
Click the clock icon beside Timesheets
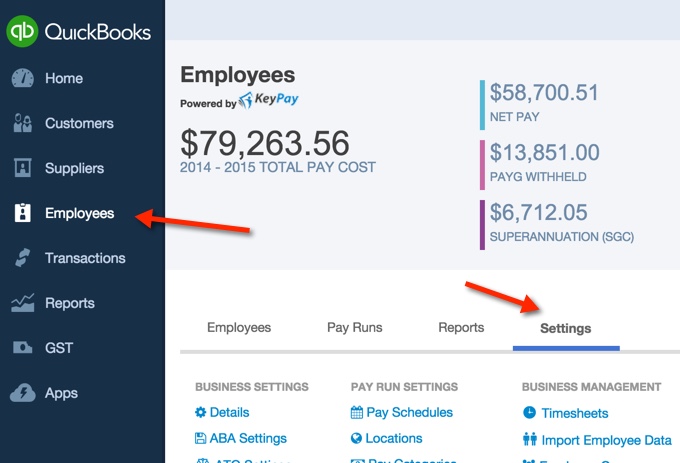click(529, 412)
